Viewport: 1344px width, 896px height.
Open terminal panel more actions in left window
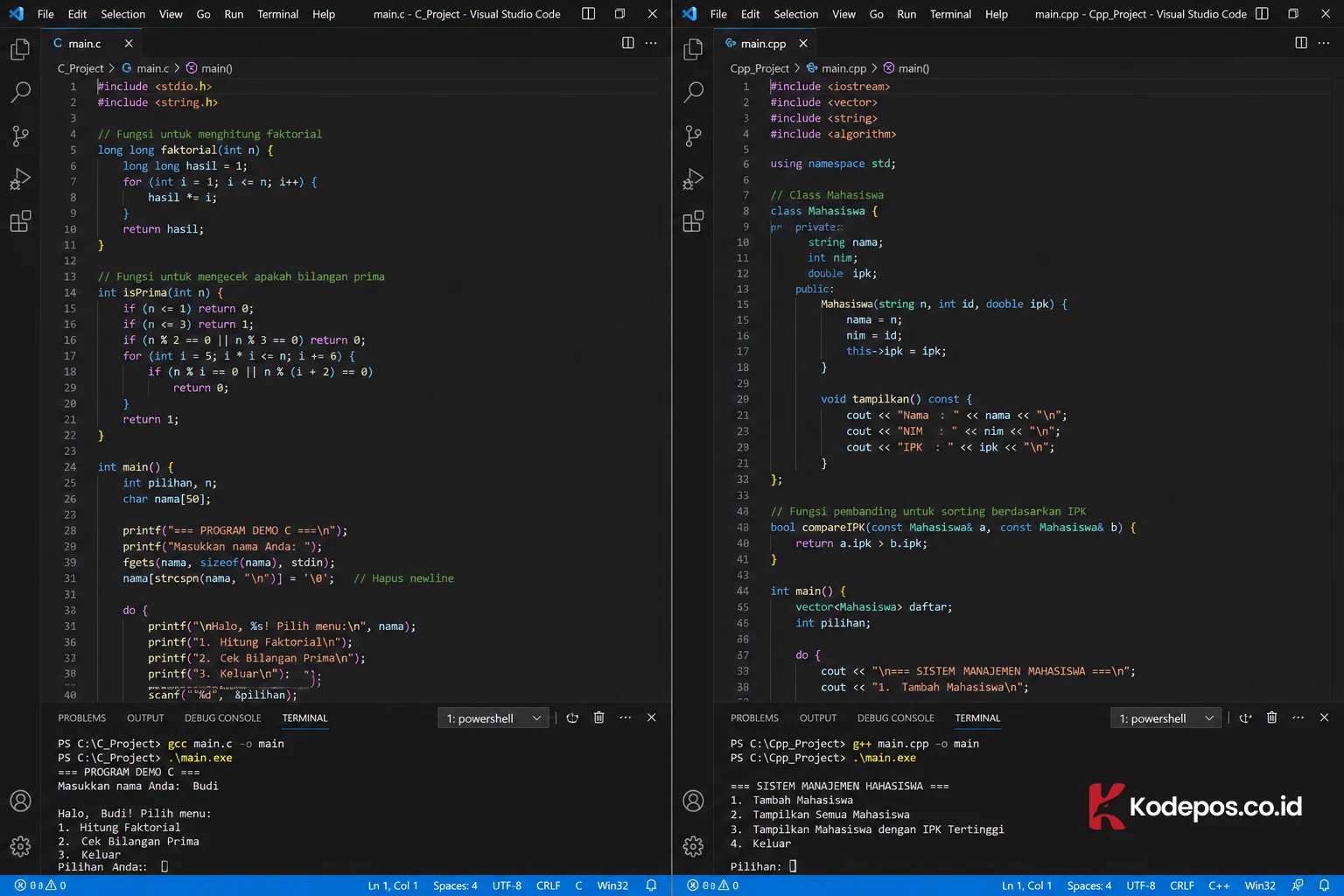click(x=625, y=717)
